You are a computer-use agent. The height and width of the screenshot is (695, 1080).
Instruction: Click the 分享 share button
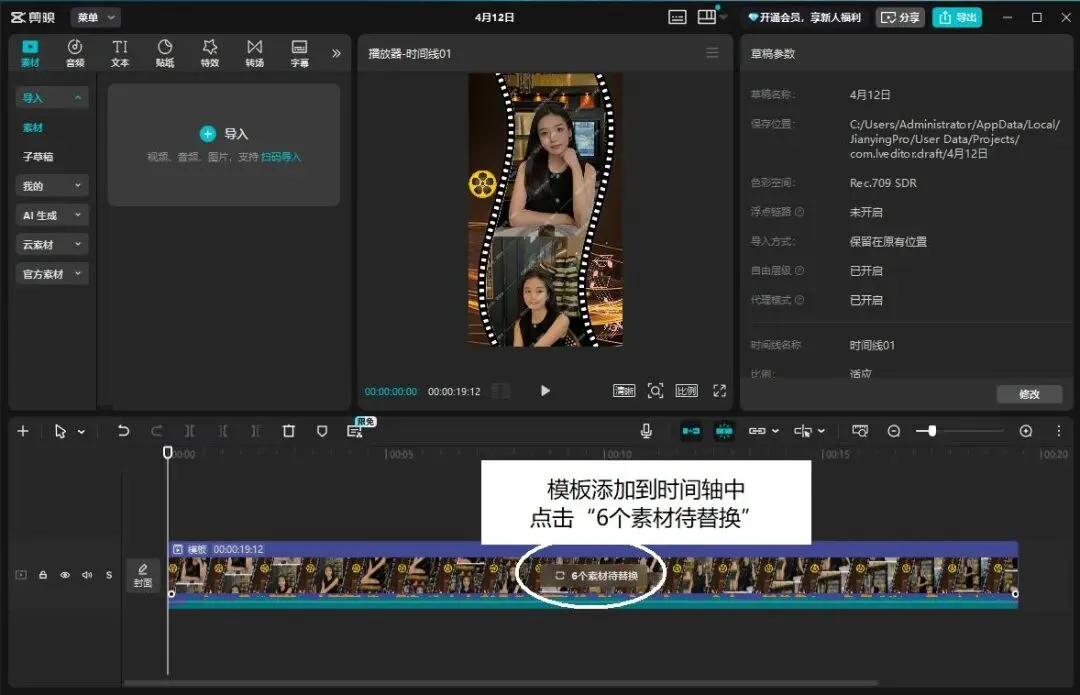pos(900,17)
